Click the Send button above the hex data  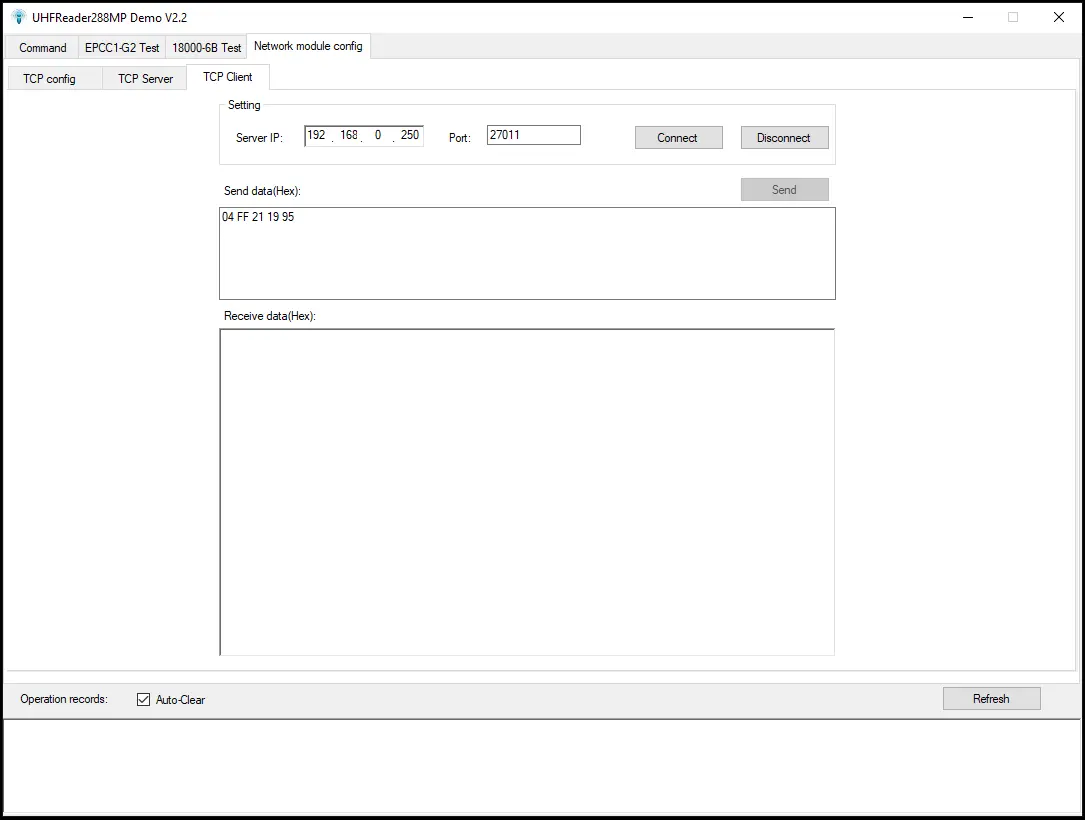pyautogui.click(x=784, y=190)
